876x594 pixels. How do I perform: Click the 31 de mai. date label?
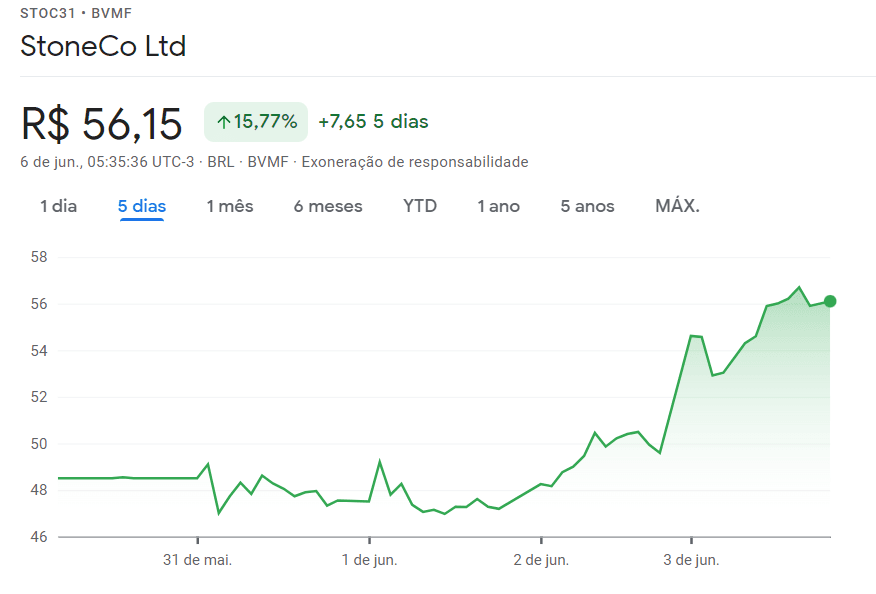tap(197, 560)
